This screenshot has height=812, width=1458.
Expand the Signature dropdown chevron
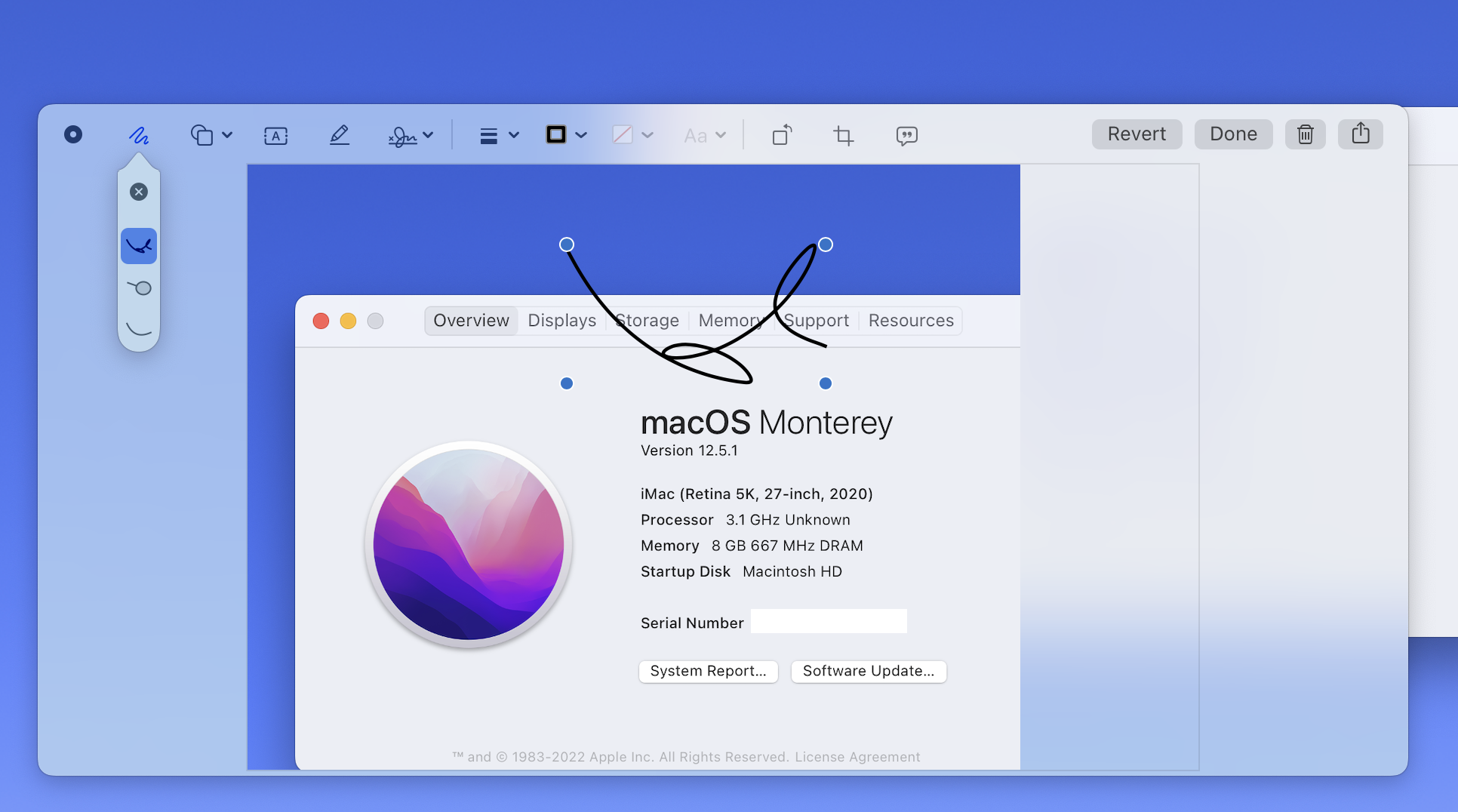[428, 135]
